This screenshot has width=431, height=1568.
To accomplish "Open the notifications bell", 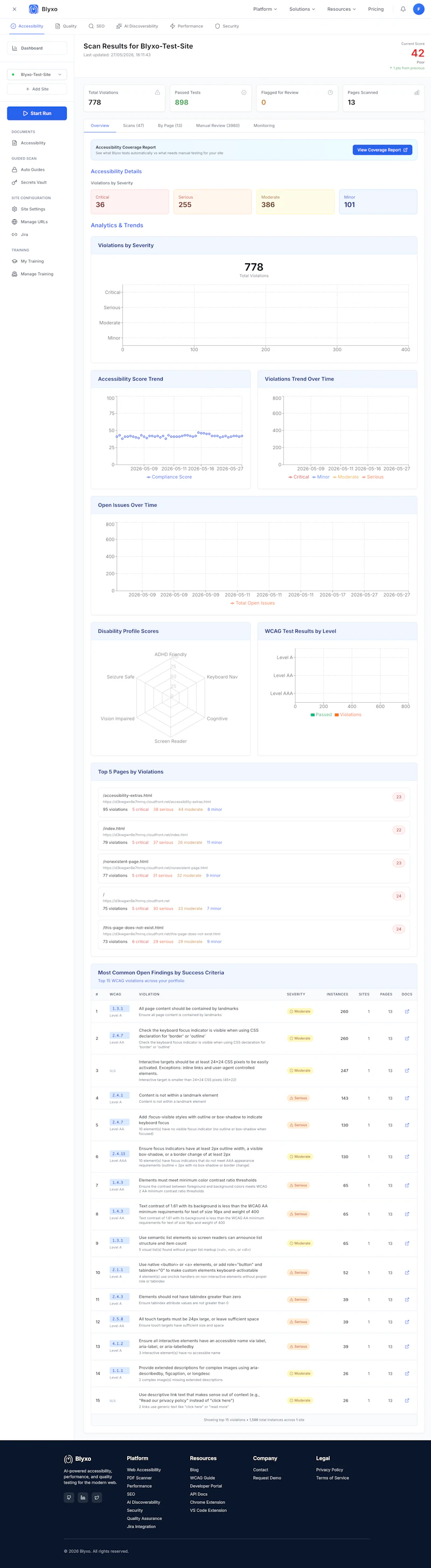I will [x=403, y=9].
